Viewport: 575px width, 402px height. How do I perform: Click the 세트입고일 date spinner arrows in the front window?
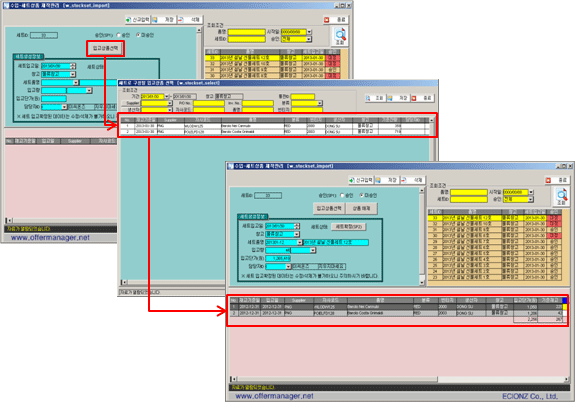coord(297,226)
